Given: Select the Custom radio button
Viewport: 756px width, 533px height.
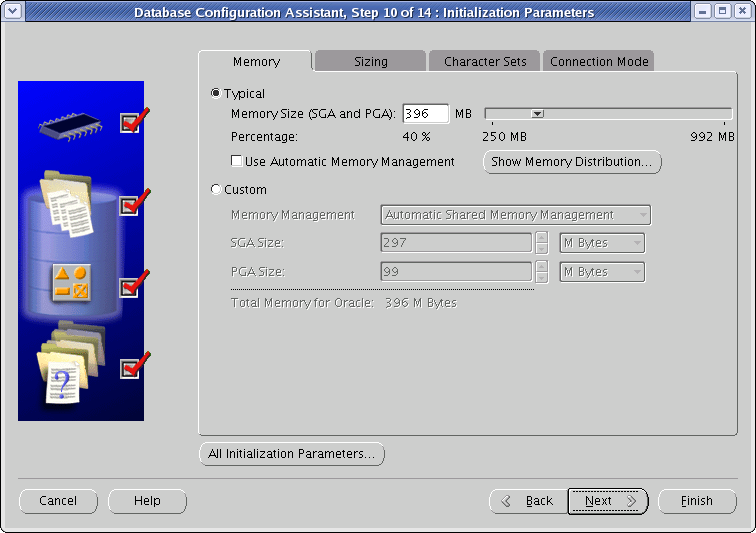Looking at the screenshot, I should pos(216,189).
